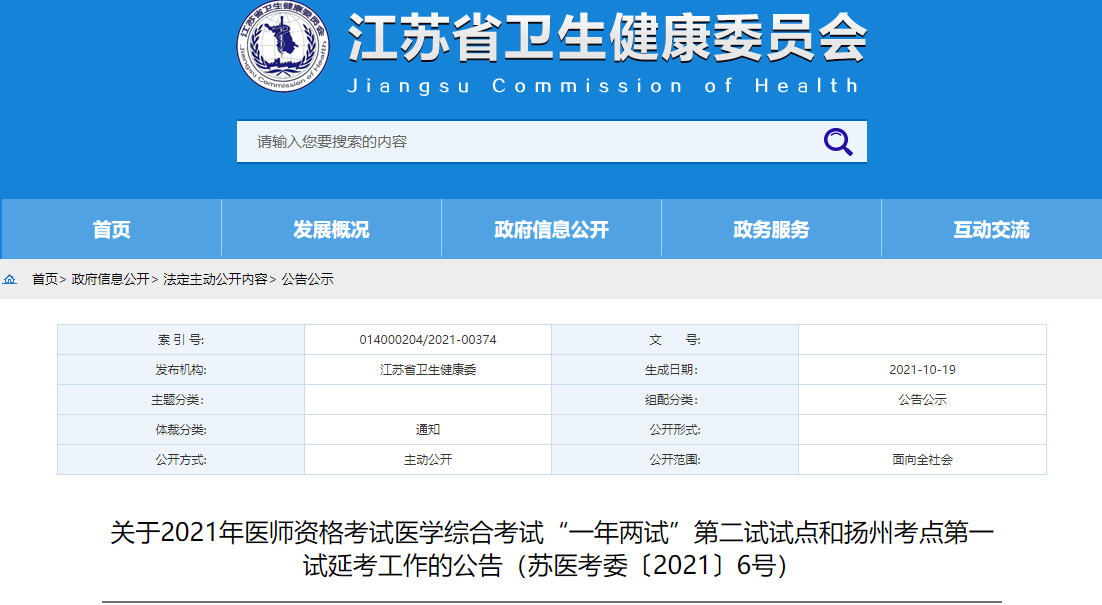
Task: Click the 江苏省卫生健康委员会 site title
Action: coord(607,38)
